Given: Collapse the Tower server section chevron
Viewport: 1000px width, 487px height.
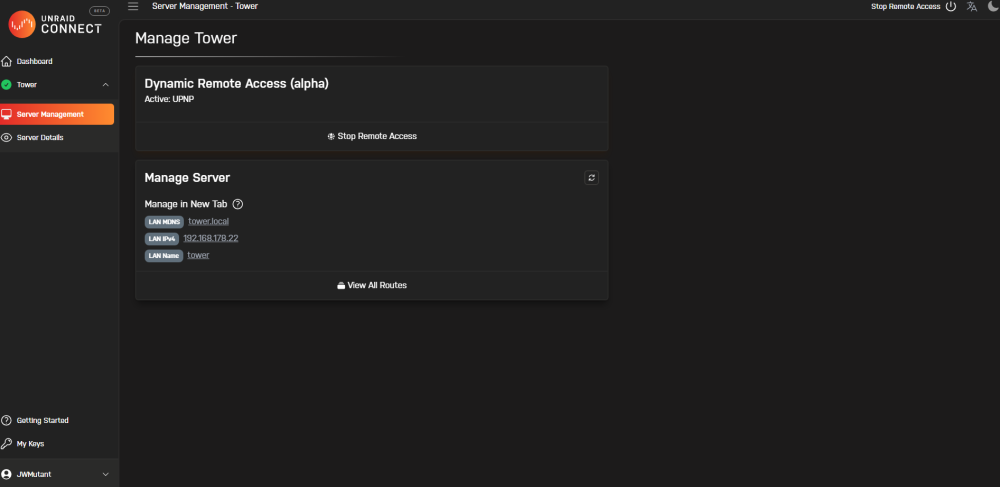Looking at the screenshot, I should point(106,85).
